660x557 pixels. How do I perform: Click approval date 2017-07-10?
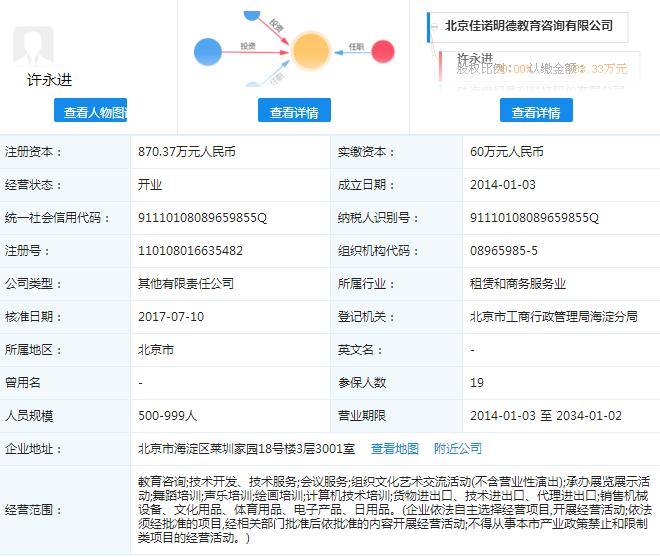(x=171, y=317)
